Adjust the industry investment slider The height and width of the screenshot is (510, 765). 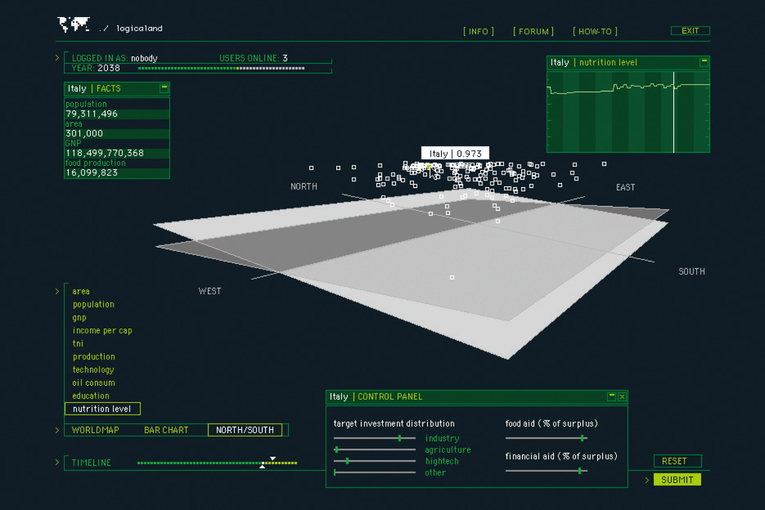point(400,438)
